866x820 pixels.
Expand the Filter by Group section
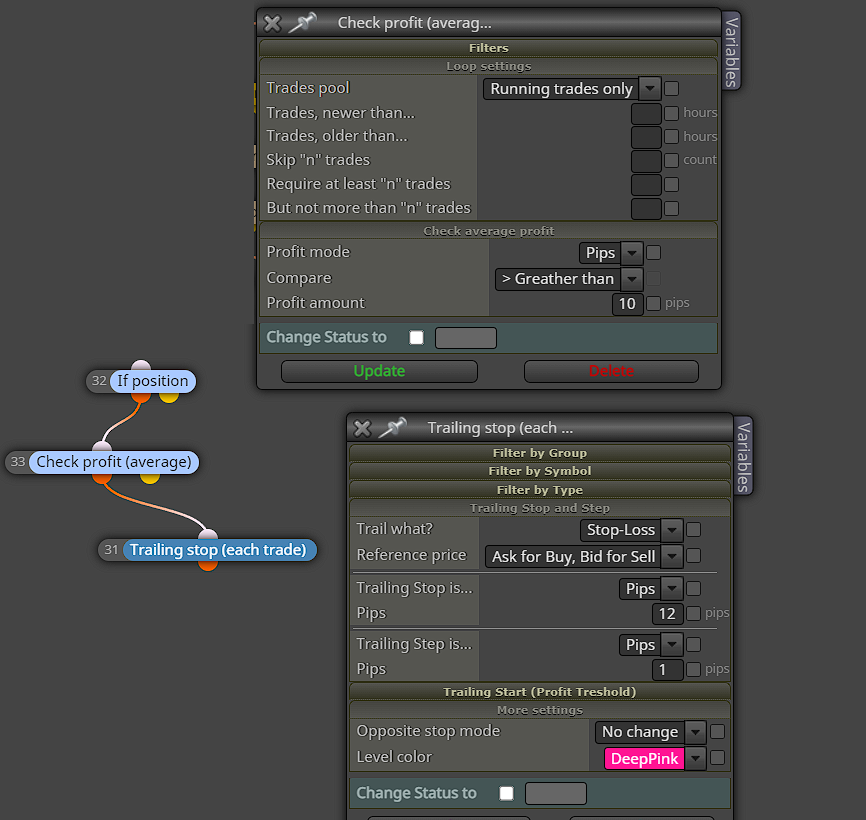click(540, 453)
